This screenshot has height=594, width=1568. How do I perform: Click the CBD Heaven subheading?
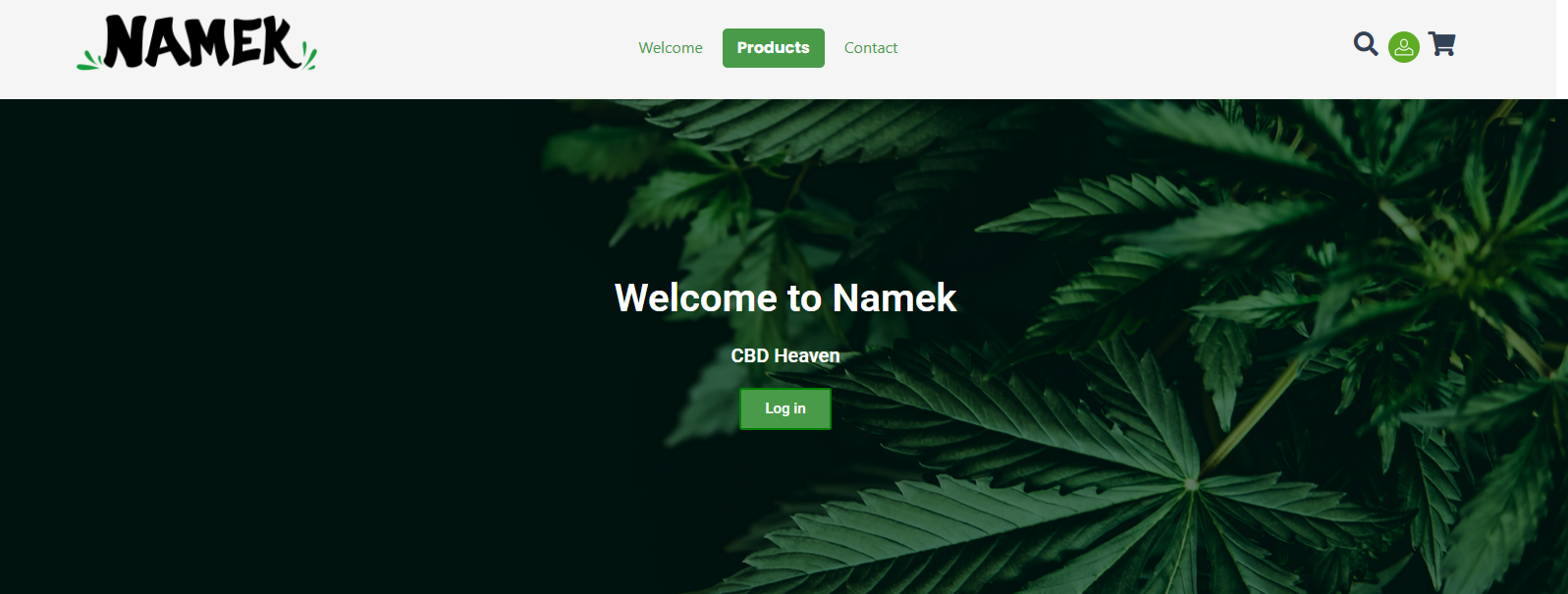coord(785,355)
